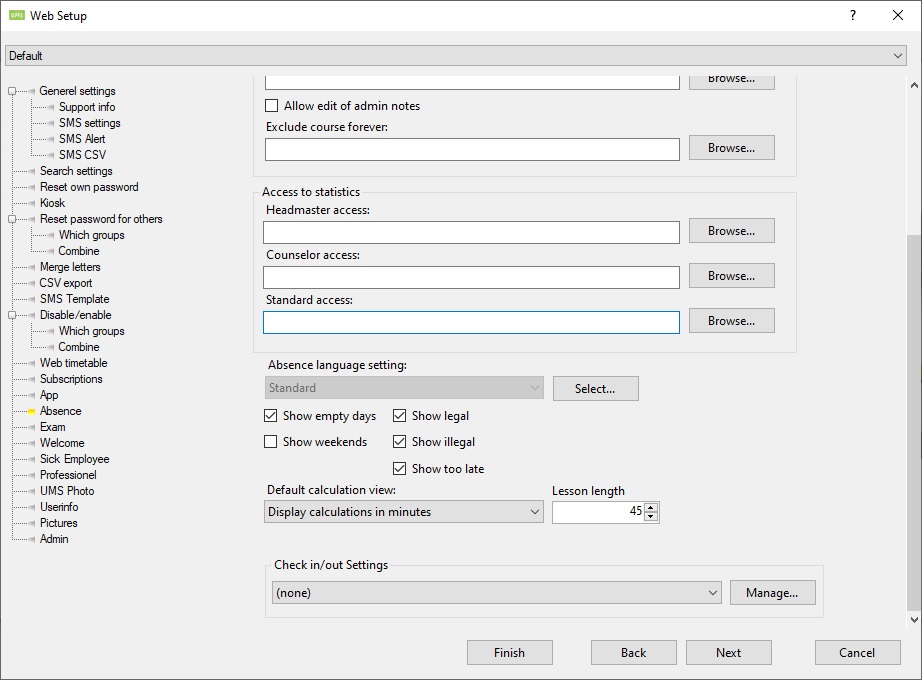Viewport: 922px width, 680px height.
Task: Click the help question mark icon
Action: coord(853,15)
